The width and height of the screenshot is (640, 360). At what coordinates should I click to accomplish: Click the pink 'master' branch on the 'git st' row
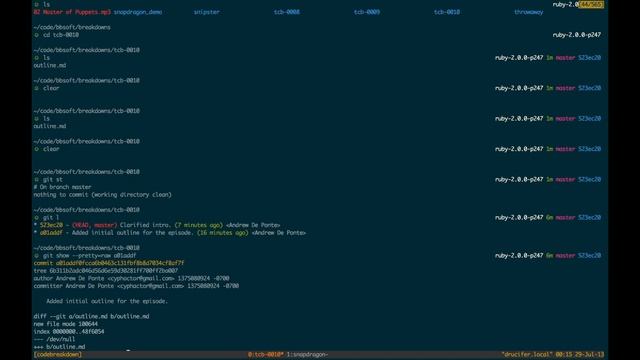pyautogui.click(x=565, y=179)
